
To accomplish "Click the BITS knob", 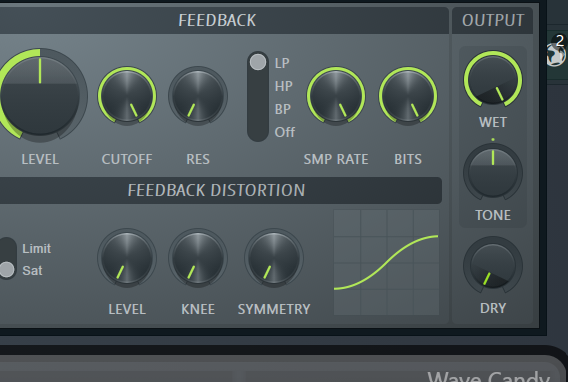I will point(408,96).
